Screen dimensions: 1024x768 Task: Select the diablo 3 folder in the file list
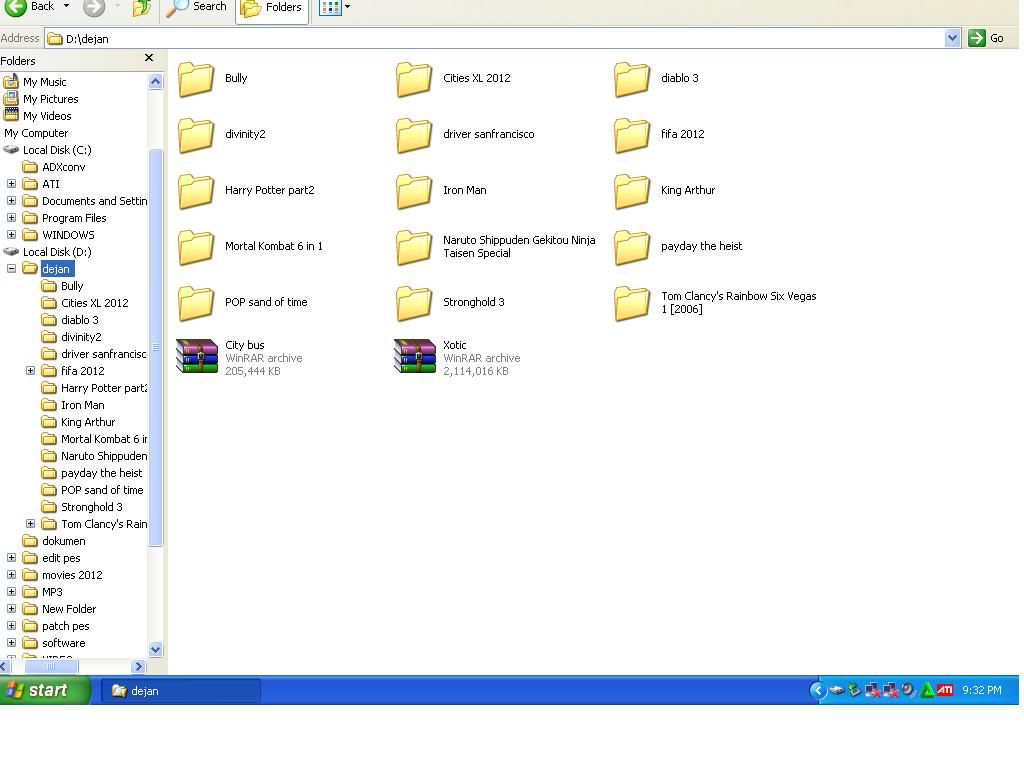pos(656,79)
